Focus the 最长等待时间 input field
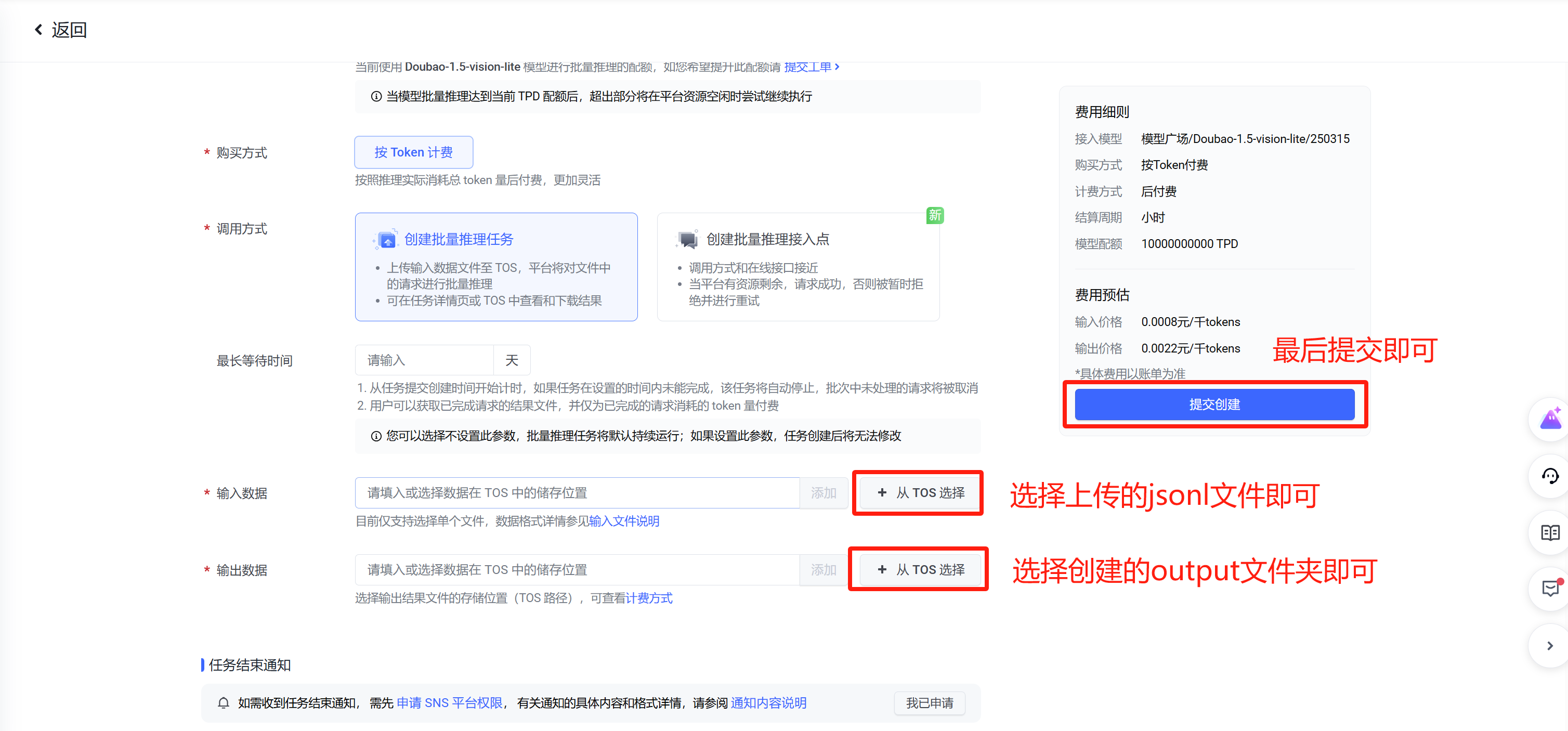 click(x=424, y=360)
